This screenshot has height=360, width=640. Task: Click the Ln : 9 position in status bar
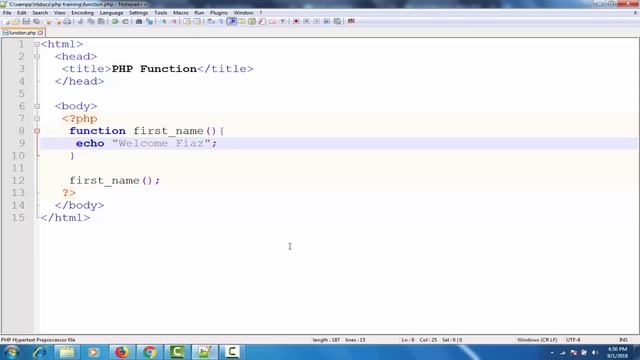point(407,340)
